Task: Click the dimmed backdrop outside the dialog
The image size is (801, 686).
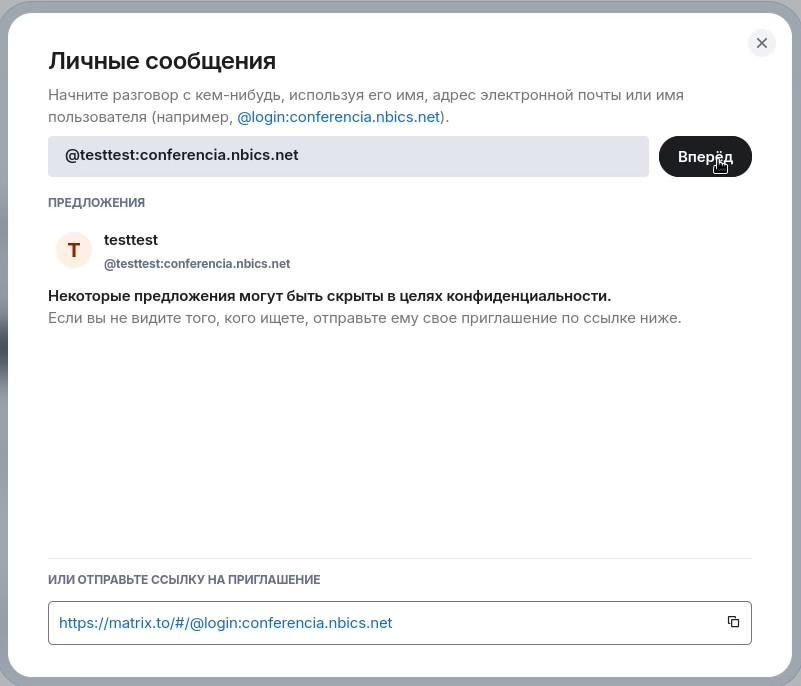Action: click(3, 340)
